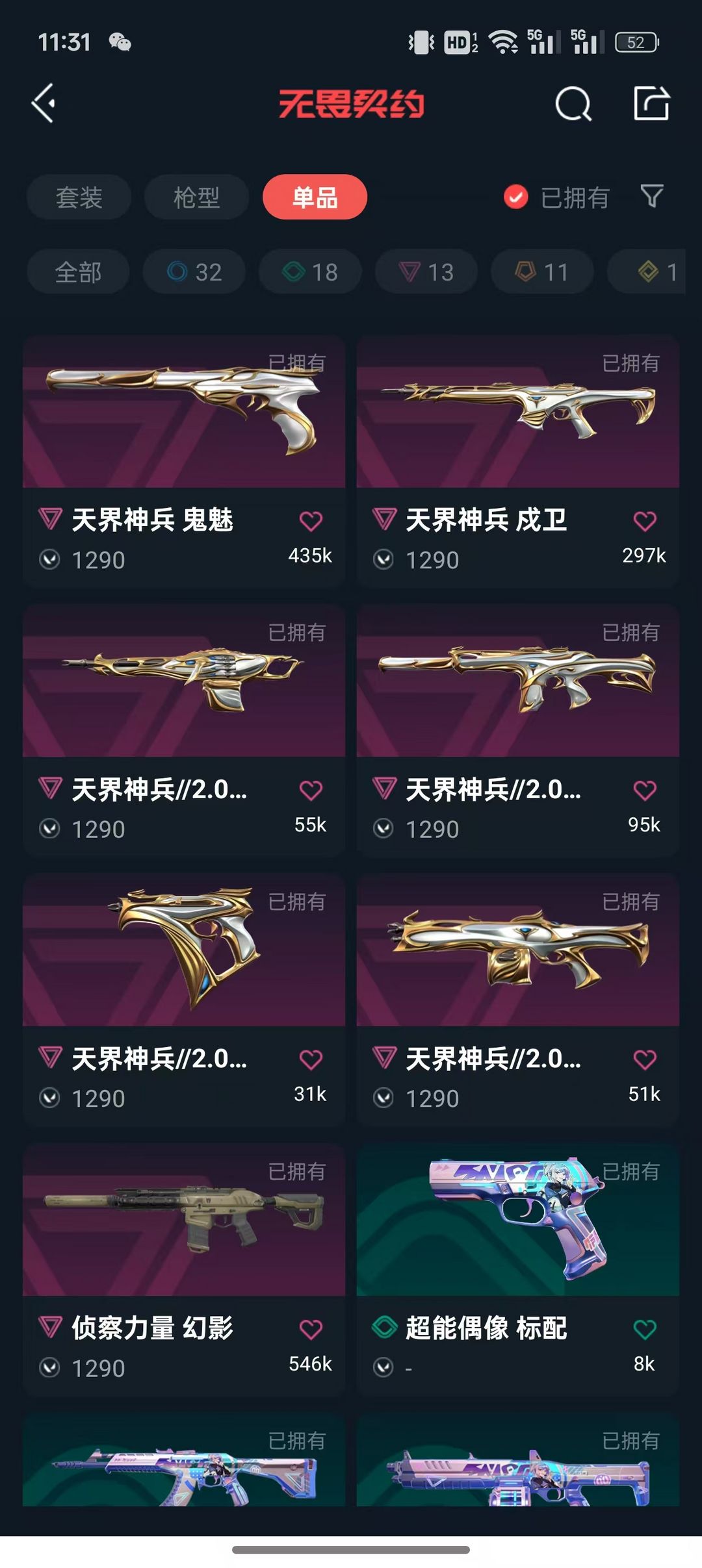Switch to the 枪型 tab
Viewport: 702px width, 1568px height.
[x=196, y=197]
